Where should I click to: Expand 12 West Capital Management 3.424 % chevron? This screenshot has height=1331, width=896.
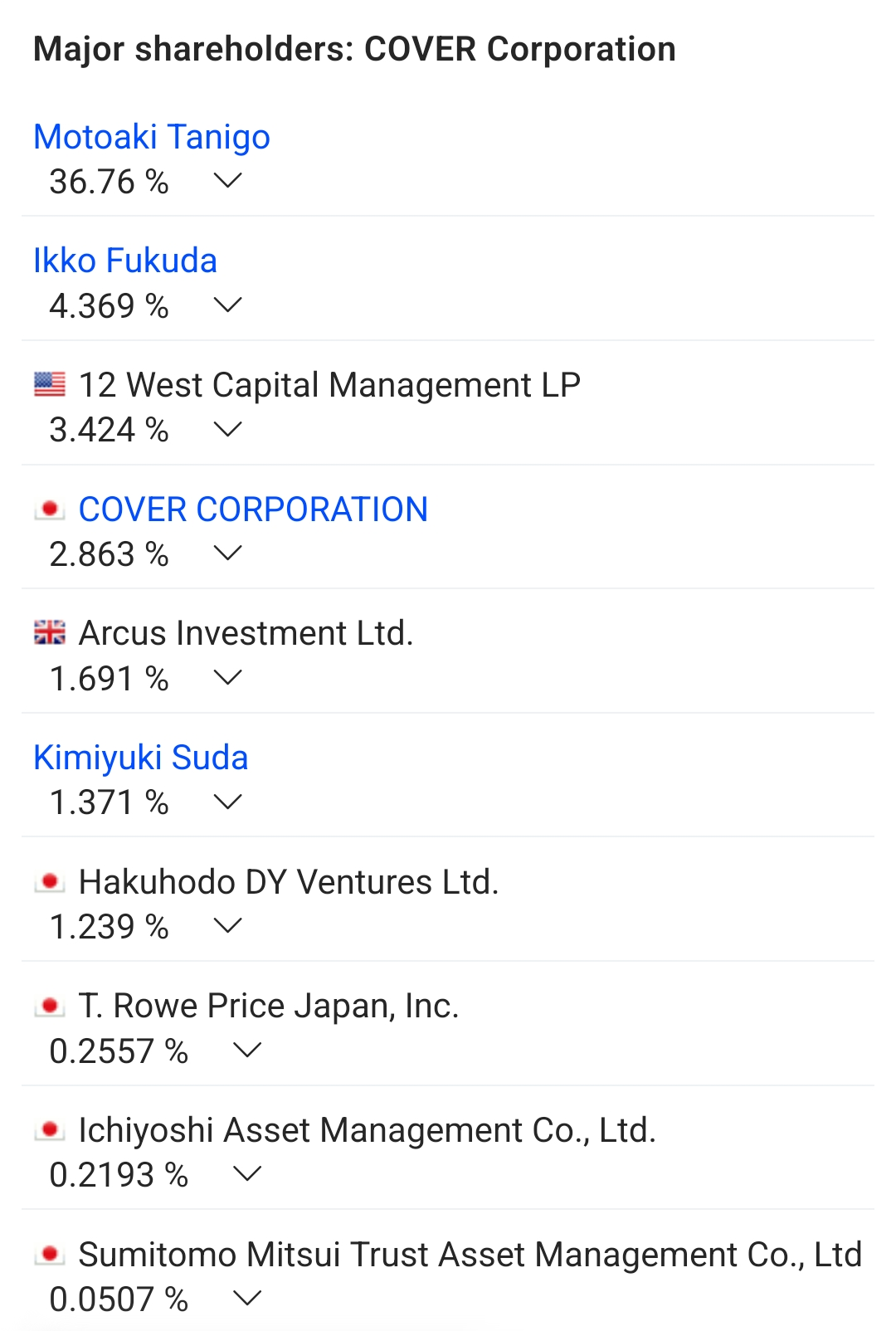pyautogui.click(x=227, y=429)
